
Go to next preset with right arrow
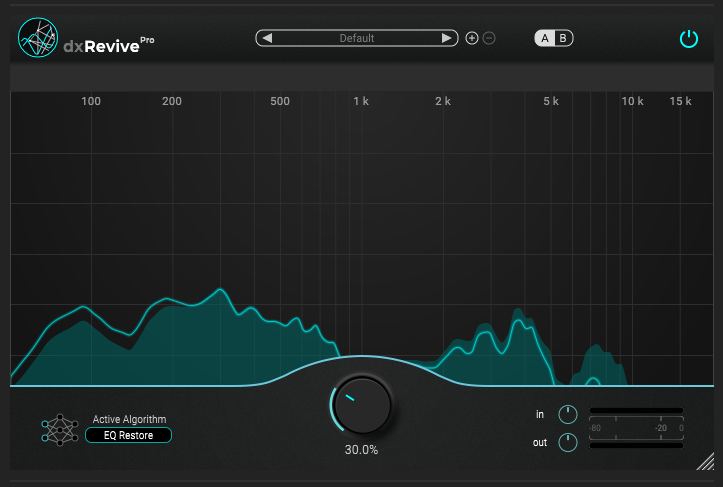446,38
